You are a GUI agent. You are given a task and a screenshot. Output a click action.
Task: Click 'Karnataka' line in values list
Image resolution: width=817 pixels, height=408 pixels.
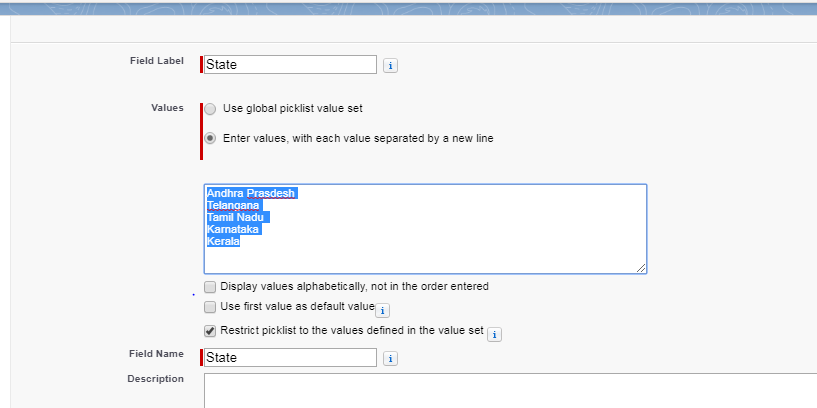[234, 229]
